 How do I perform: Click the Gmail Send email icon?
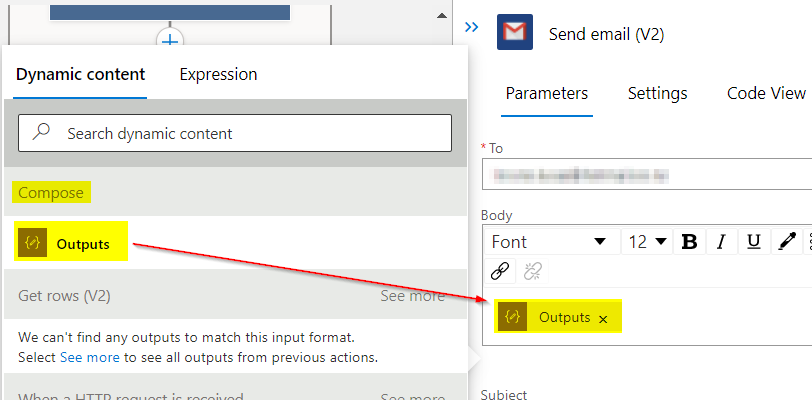[x=515, y=33]
